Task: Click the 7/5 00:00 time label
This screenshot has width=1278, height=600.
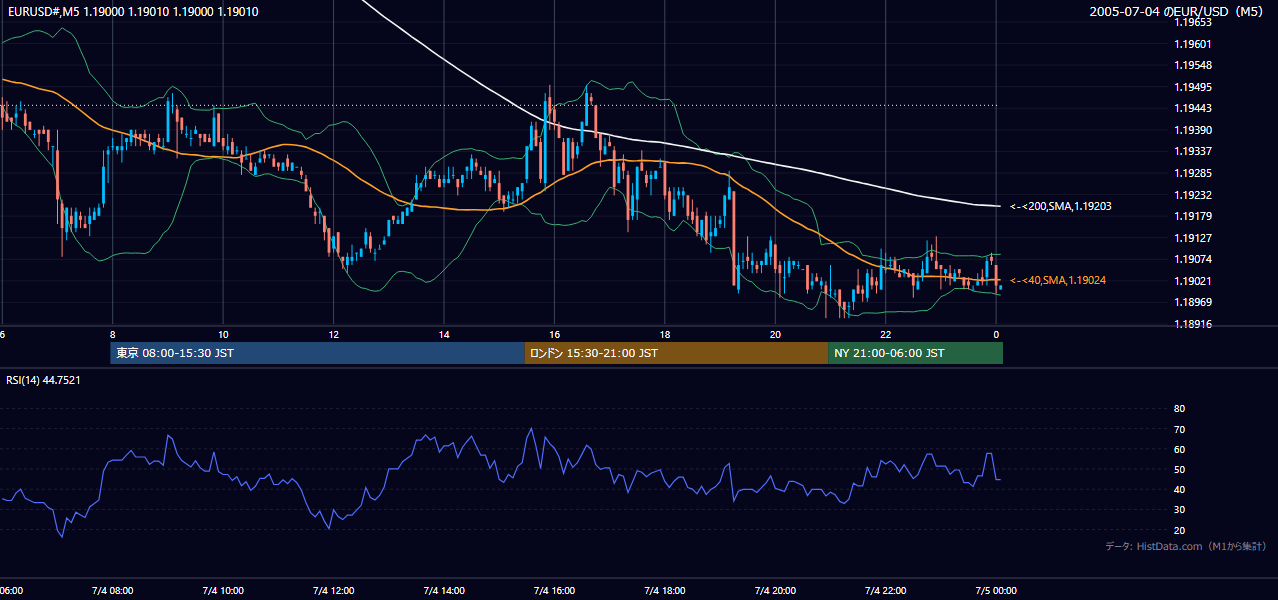Action: coord(996,590)
